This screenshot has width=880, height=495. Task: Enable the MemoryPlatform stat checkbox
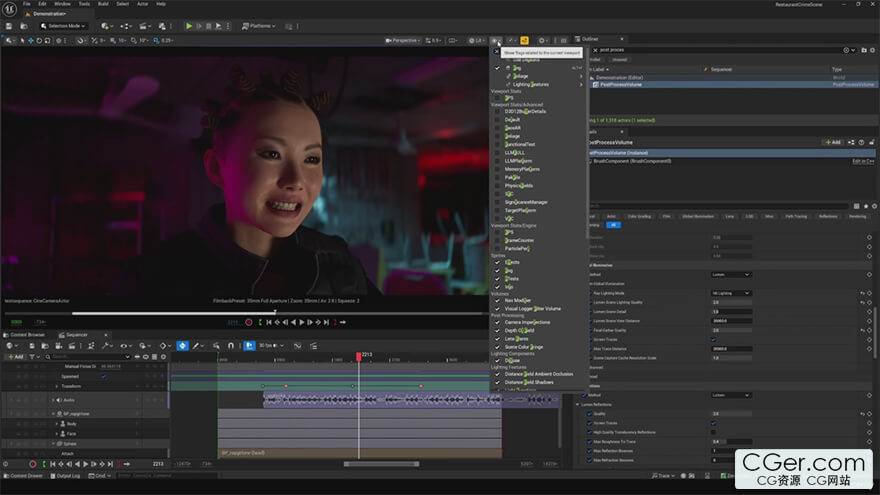497,168
